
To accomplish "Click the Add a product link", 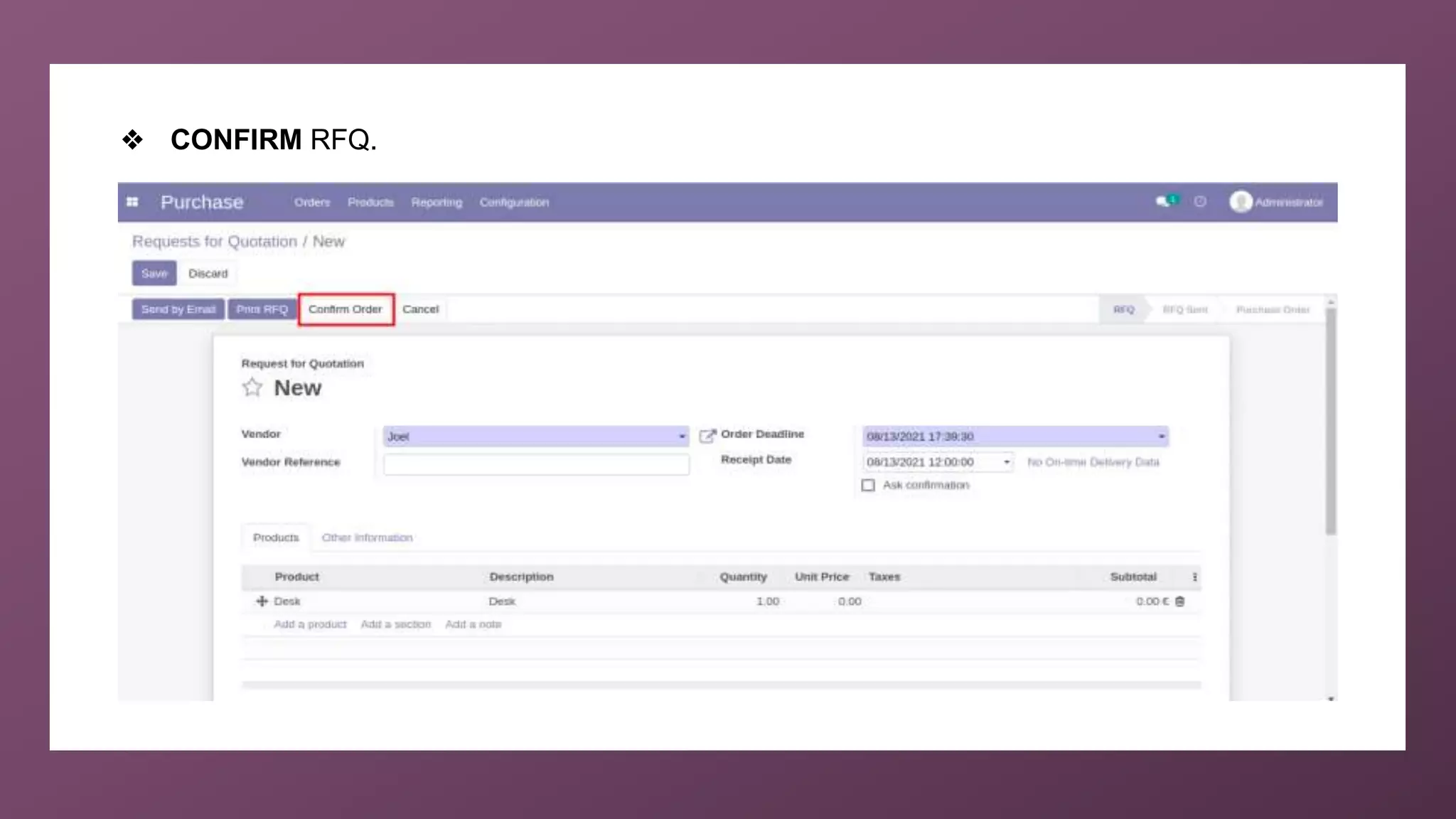I will pos(310,624).
